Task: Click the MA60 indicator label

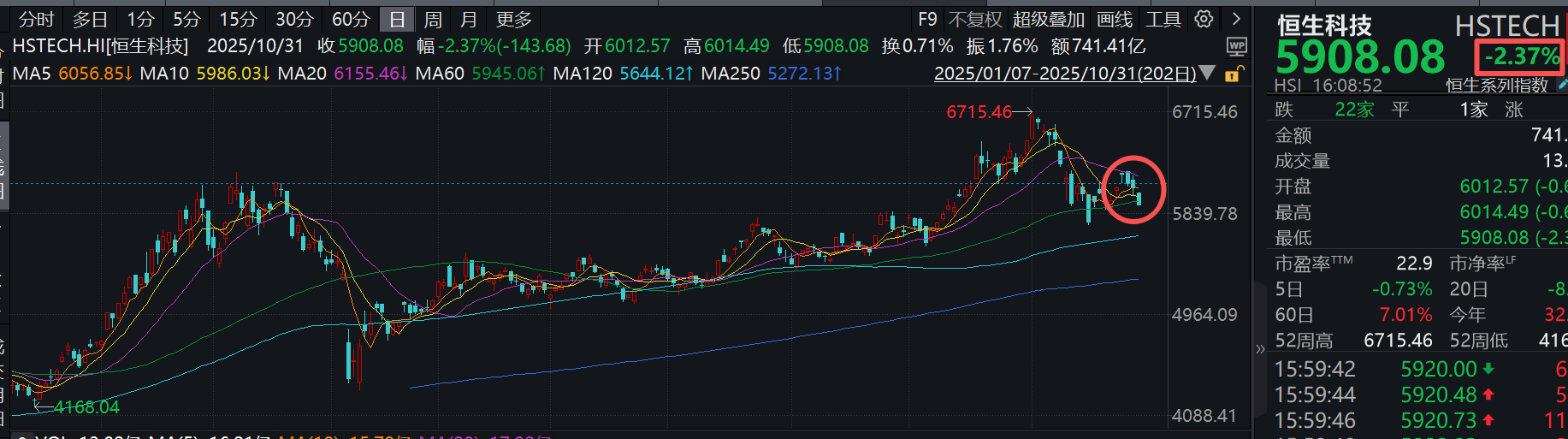Action: (440, 74)
